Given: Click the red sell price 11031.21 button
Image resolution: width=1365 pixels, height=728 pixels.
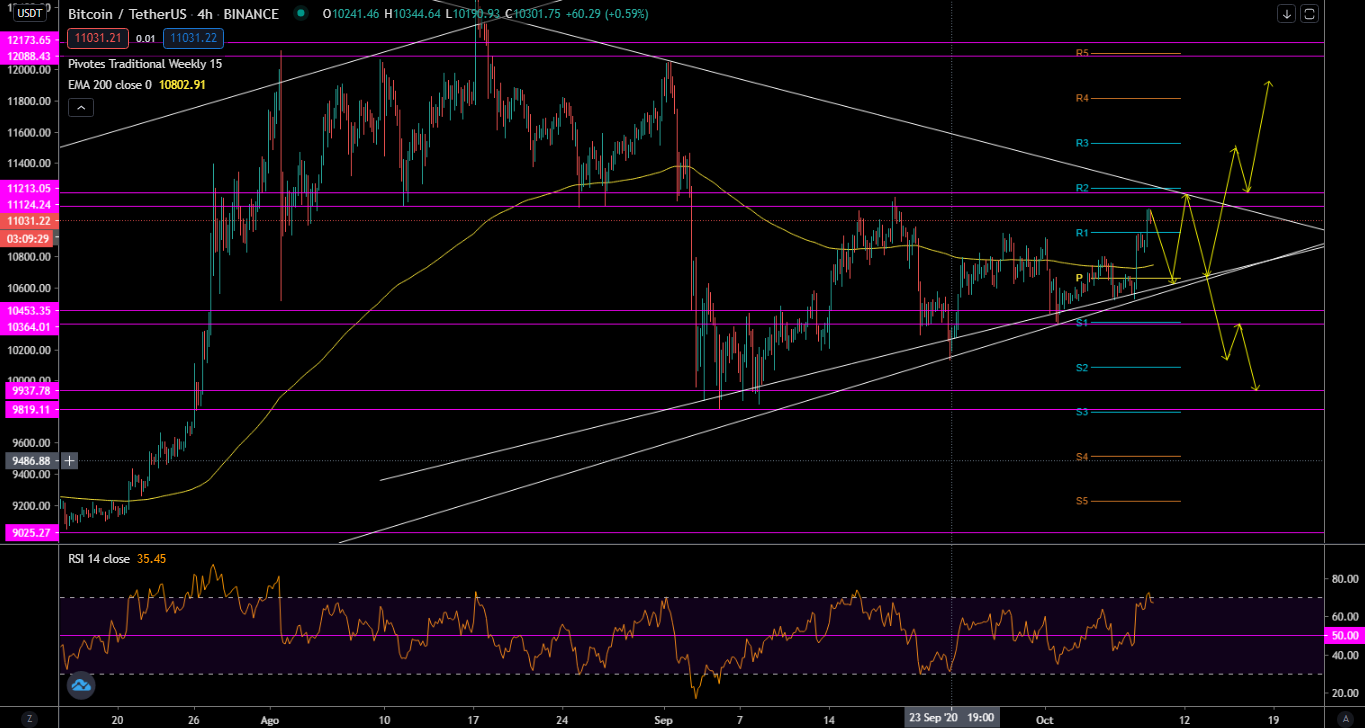Looking at the screenshot, I should point(97,38).
